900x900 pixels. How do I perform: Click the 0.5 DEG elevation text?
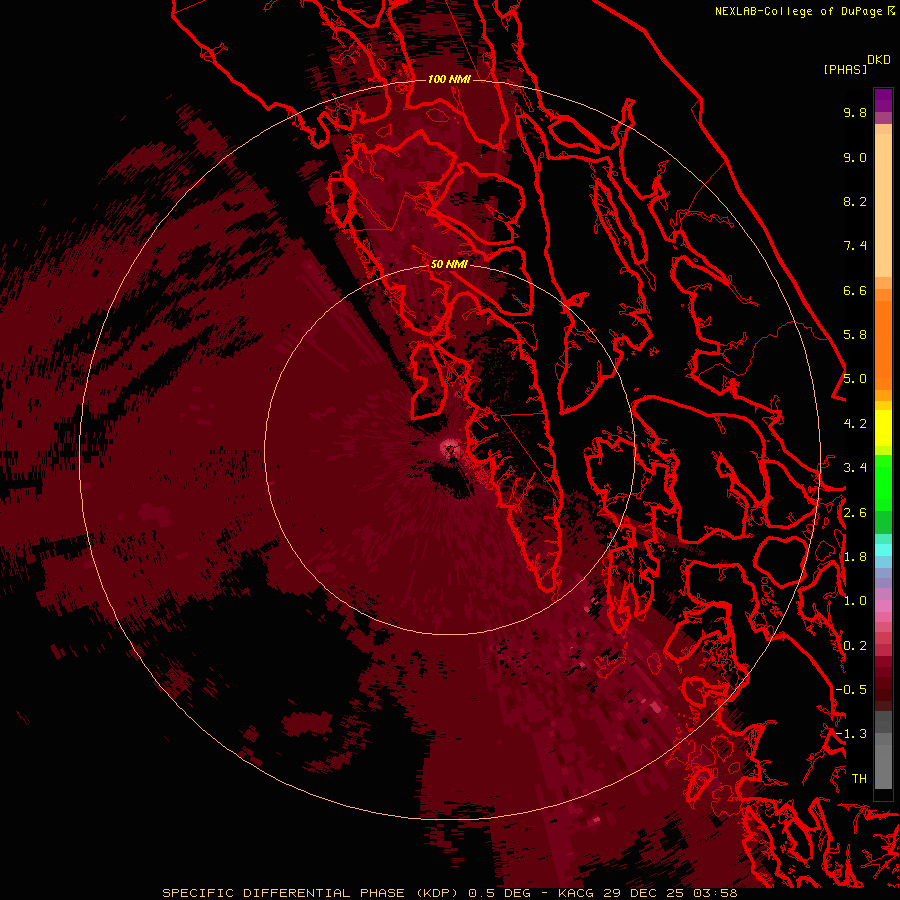pyautogui.click(x=501, y=893)
